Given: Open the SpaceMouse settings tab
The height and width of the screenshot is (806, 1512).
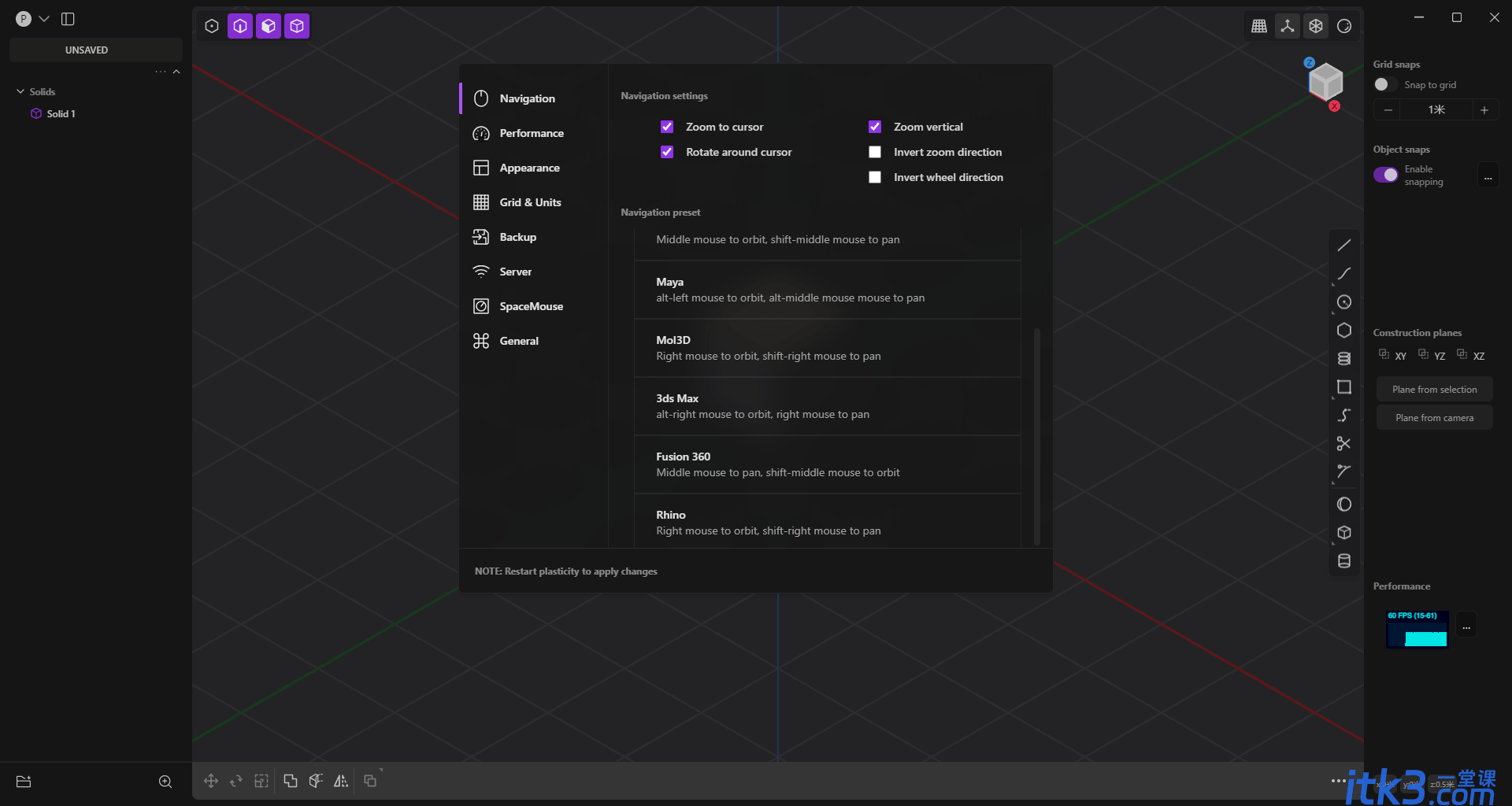Looking at the screenshot, I should [x=534, y=306].
